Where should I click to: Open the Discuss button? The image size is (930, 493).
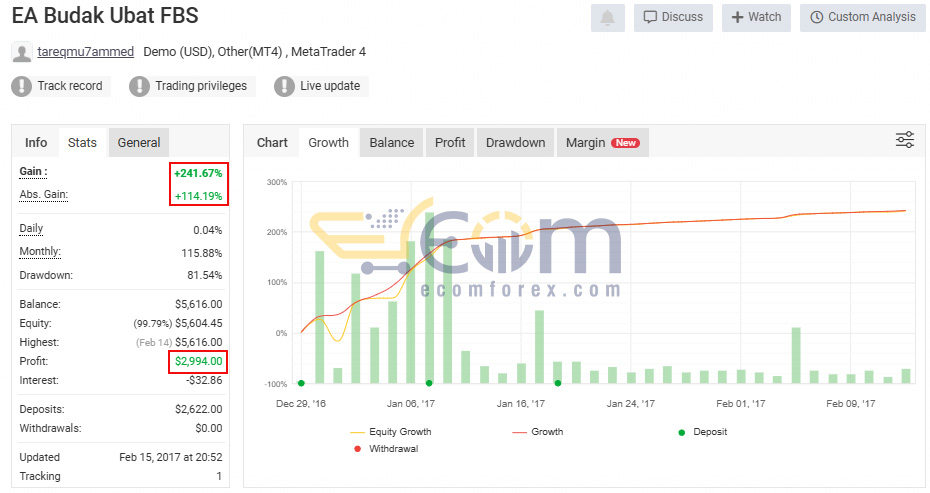(673, 18)
